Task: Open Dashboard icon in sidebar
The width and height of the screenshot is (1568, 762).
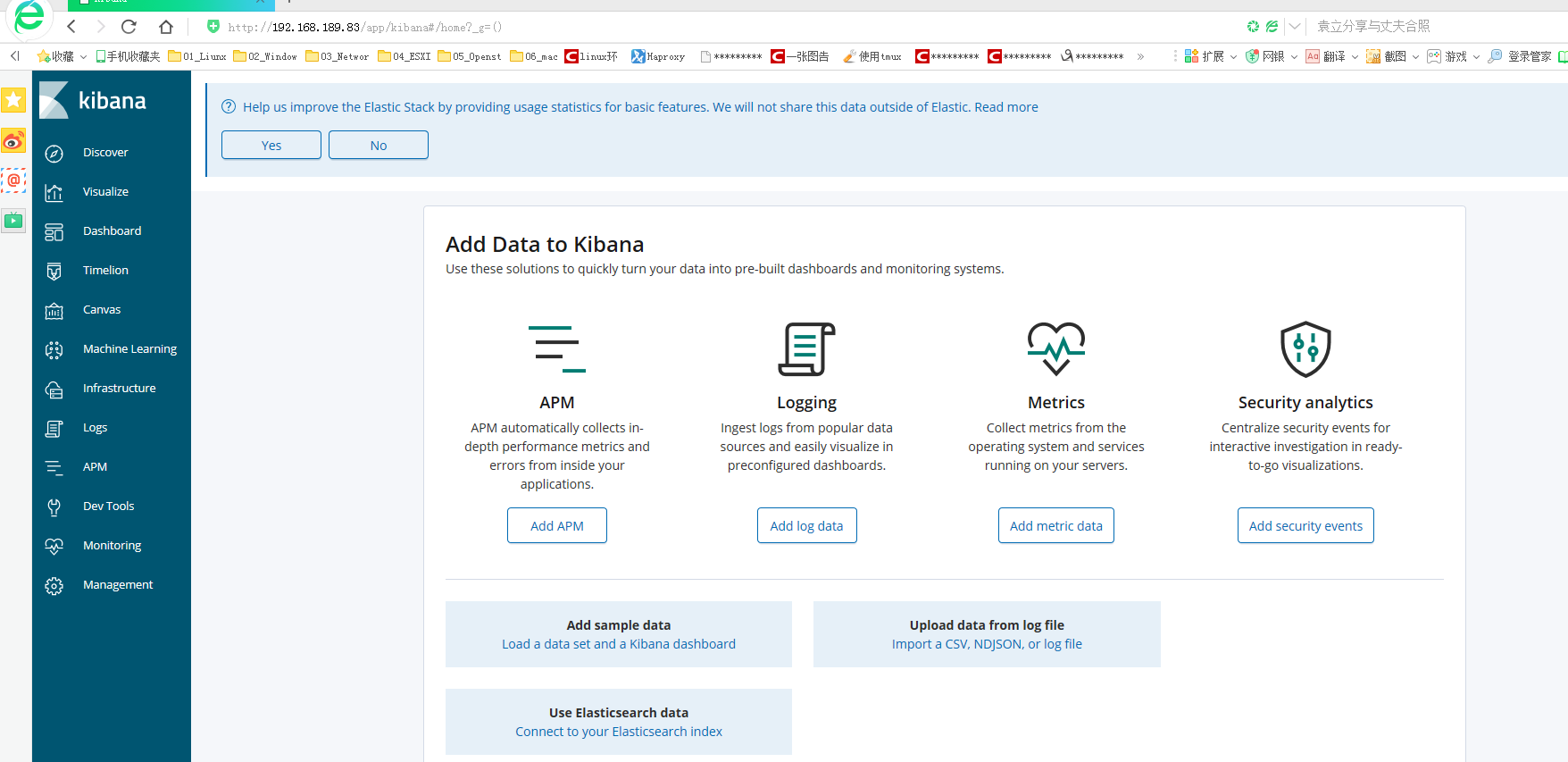Action: (x=54, y=232)
